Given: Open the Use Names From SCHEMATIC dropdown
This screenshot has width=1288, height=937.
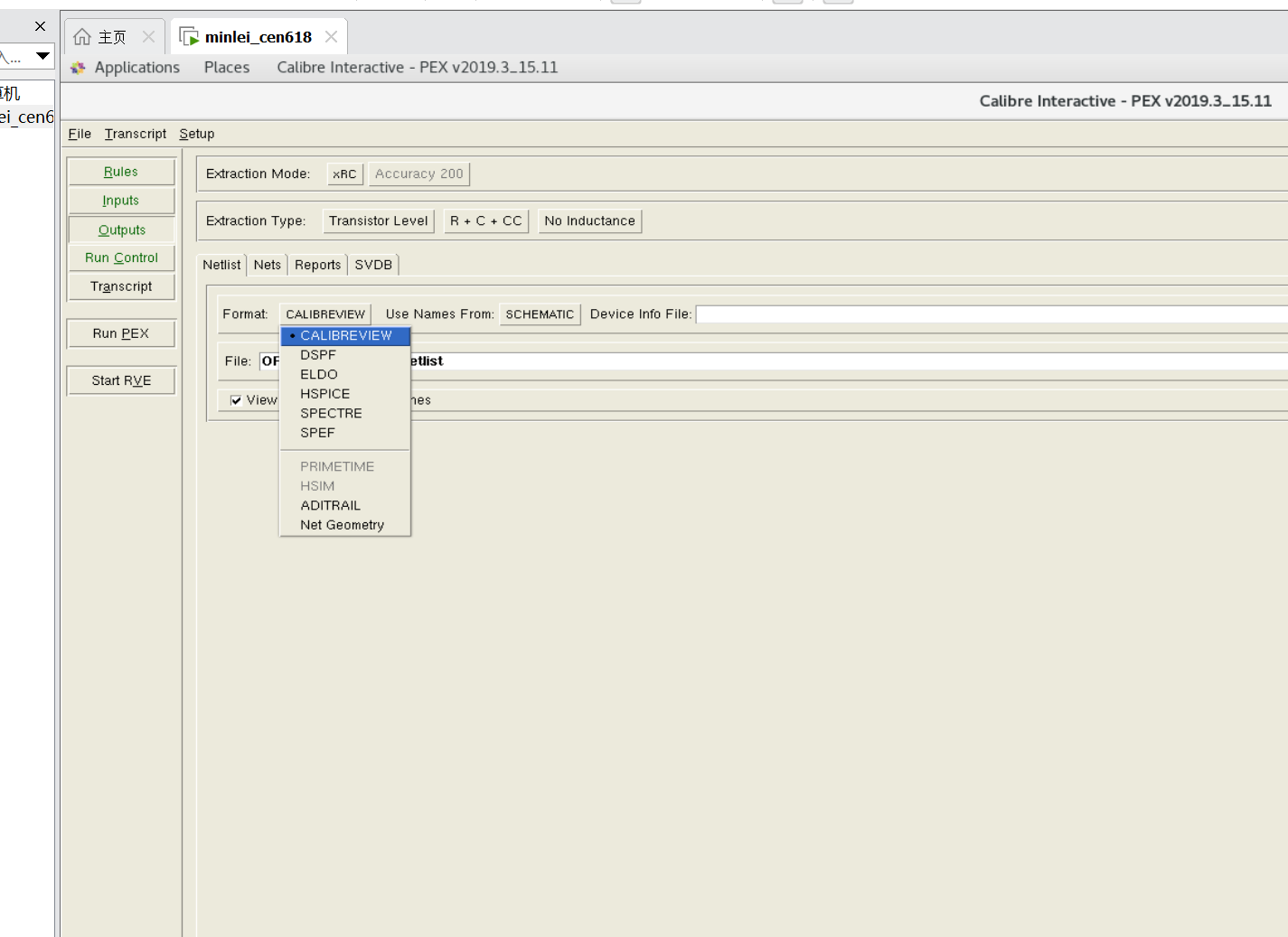Looking at the screenshot, I should (540, 314).
